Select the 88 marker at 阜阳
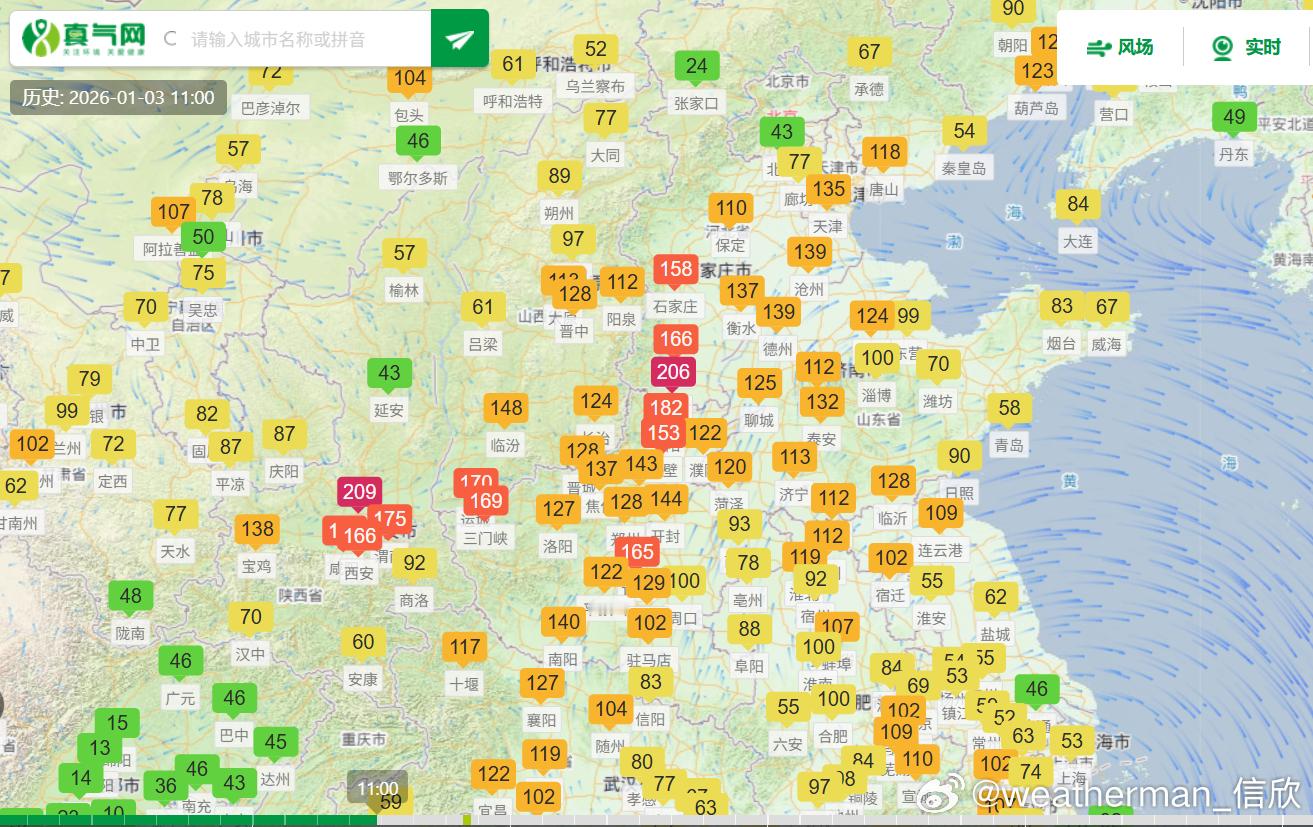 (x=749, y=631)
